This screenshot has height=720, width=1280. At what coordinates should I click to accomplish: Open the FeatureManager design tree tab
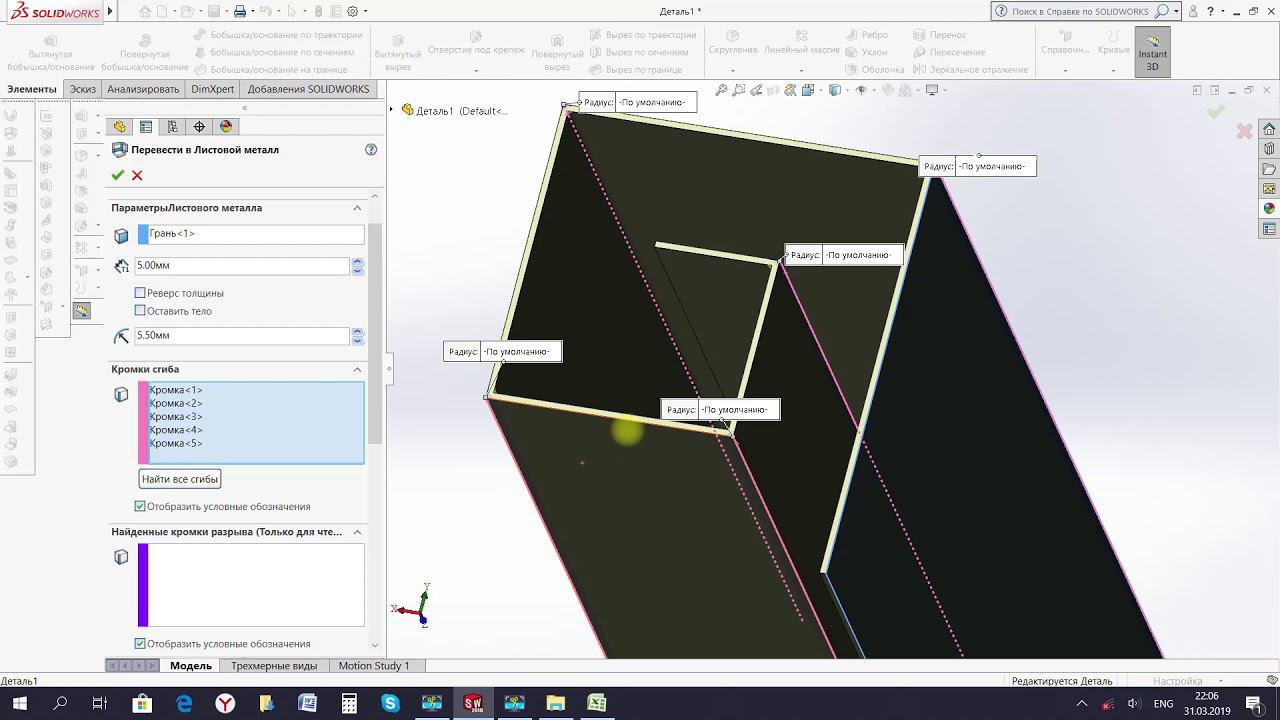click(x=120, y=127)
